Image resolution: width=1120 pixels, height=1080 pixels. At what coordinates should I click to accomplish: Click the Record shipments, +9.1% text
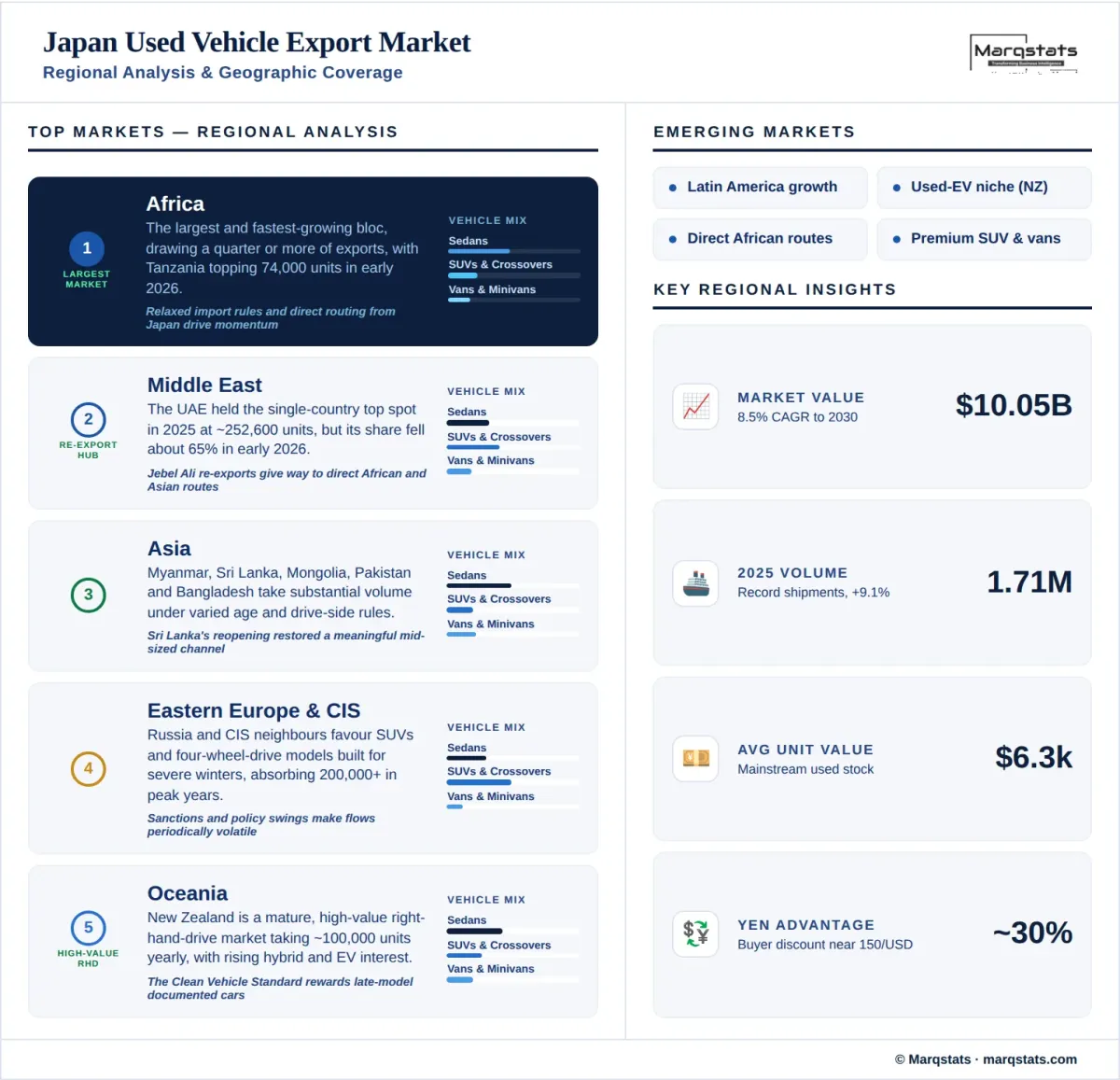813,593
